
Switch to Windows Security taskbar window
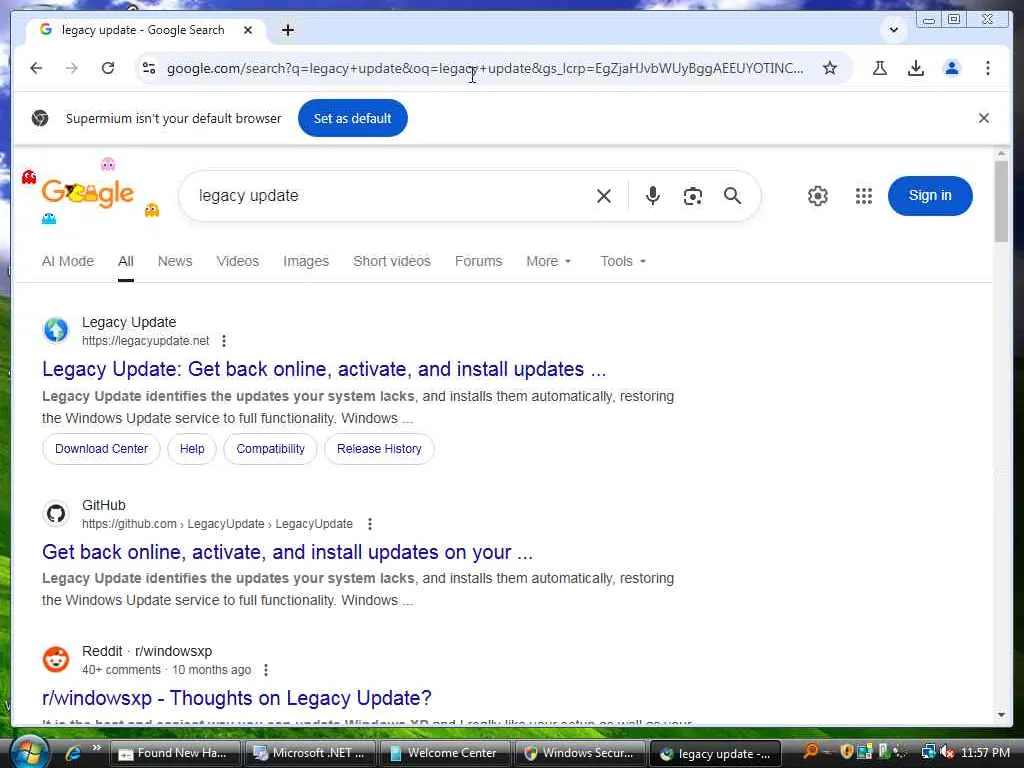[x=581, y=753]
